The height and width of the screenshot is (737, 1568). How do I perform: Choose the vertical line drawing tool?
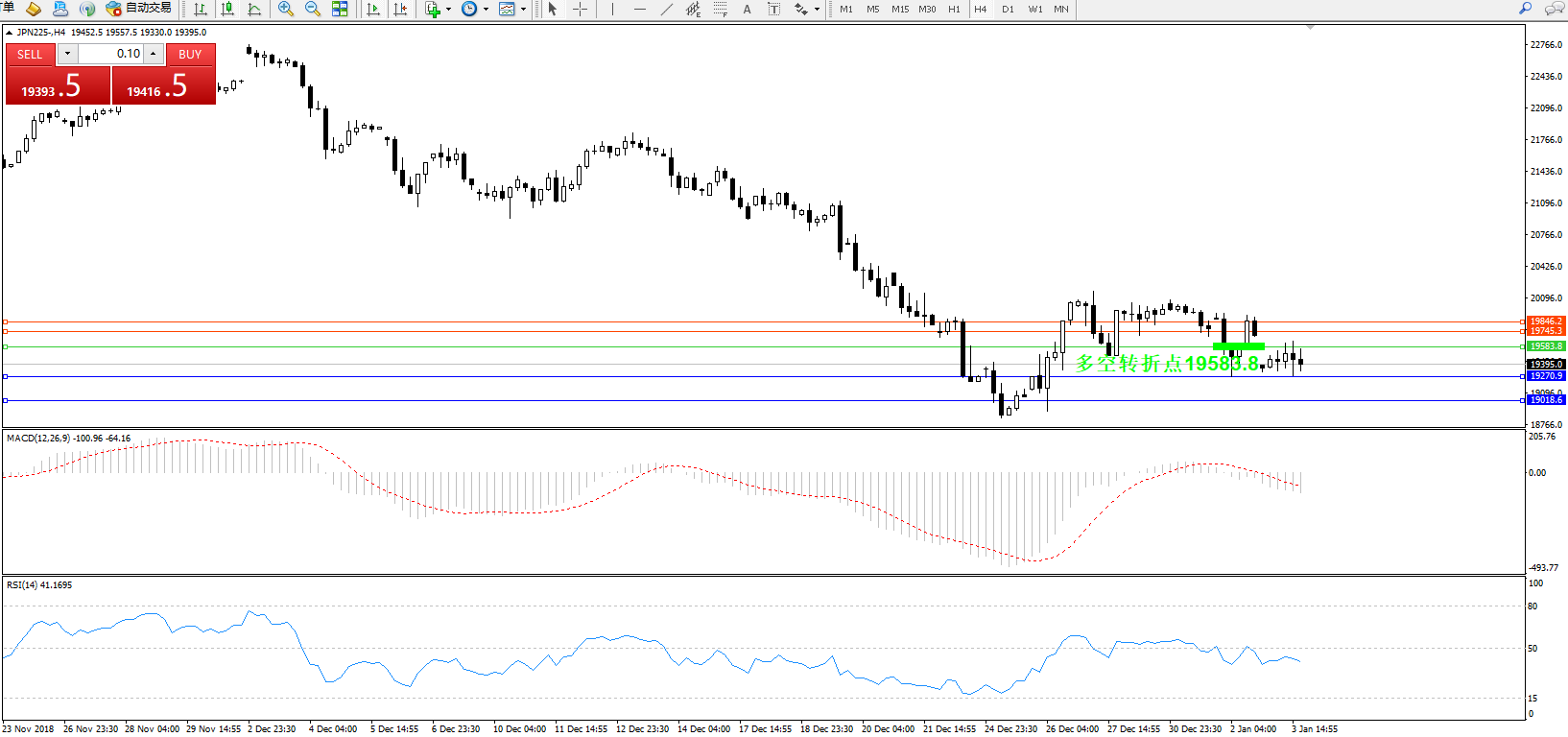612,9
